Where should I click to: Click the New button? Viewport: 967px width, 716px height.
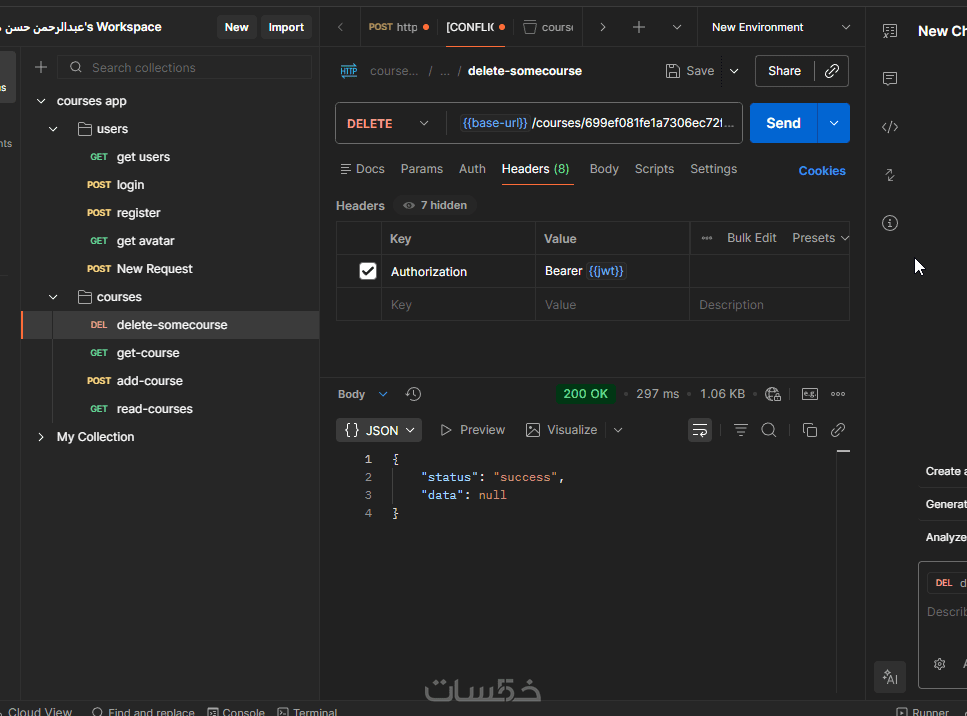tap(236, 27)
